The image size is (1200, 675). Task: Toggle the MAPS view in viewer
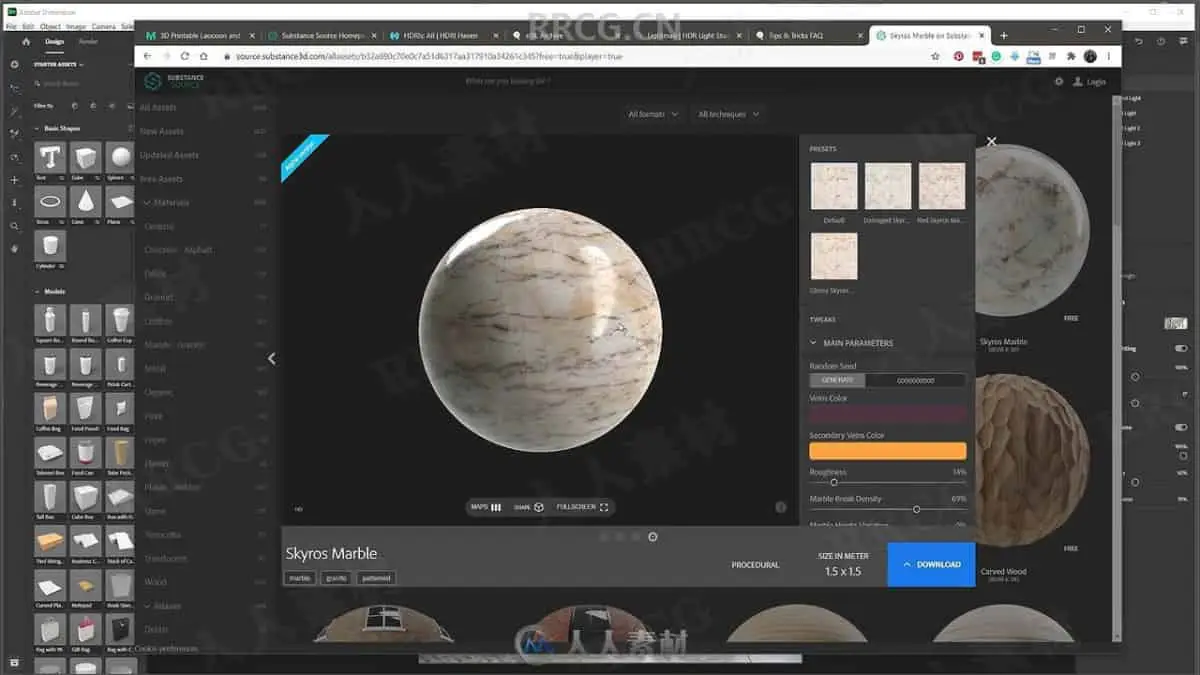click(486, 507)
